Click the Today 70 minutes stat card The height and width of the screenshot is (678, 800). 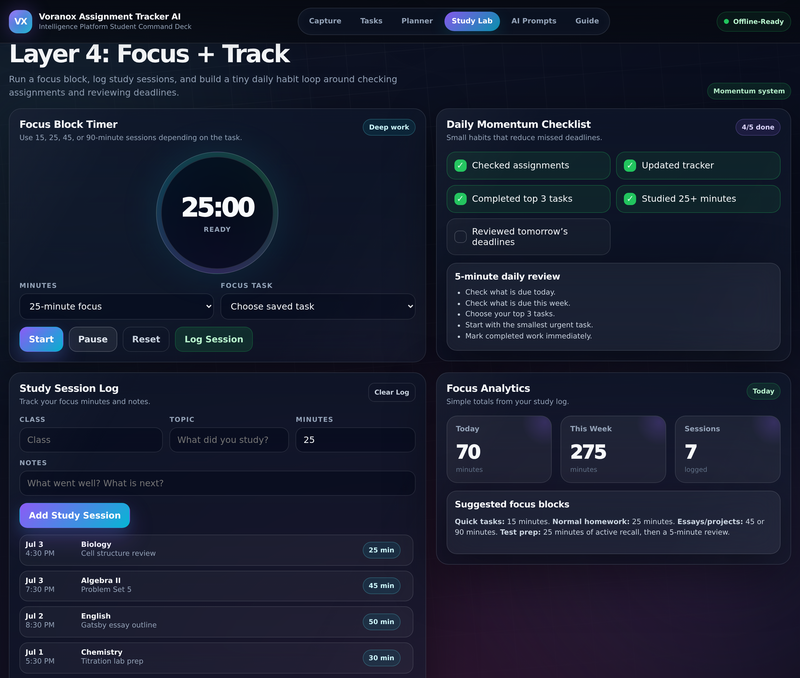tap(499, 449)
